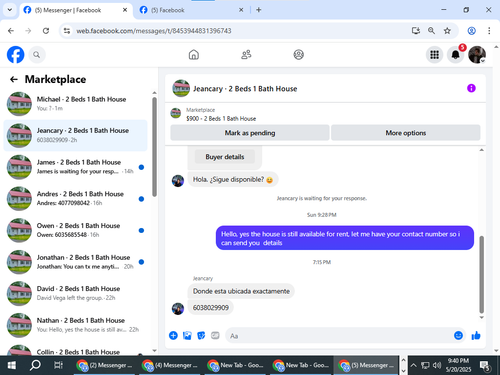
Task: Send a thumbs-up like
Action: (476, 335)
